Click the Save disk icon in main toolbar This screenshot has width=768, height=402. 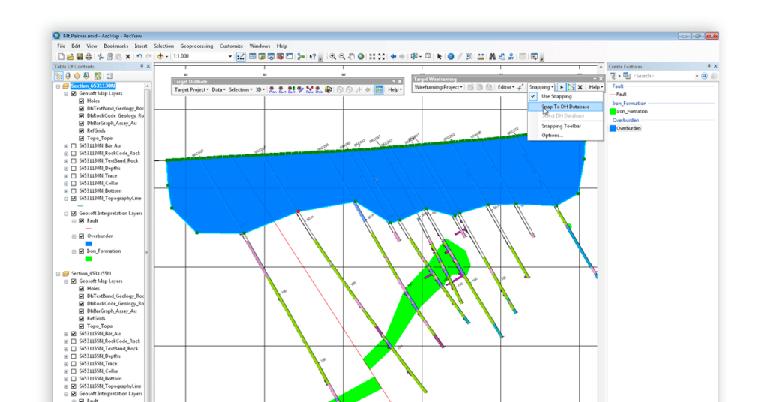tap(79, 57)
